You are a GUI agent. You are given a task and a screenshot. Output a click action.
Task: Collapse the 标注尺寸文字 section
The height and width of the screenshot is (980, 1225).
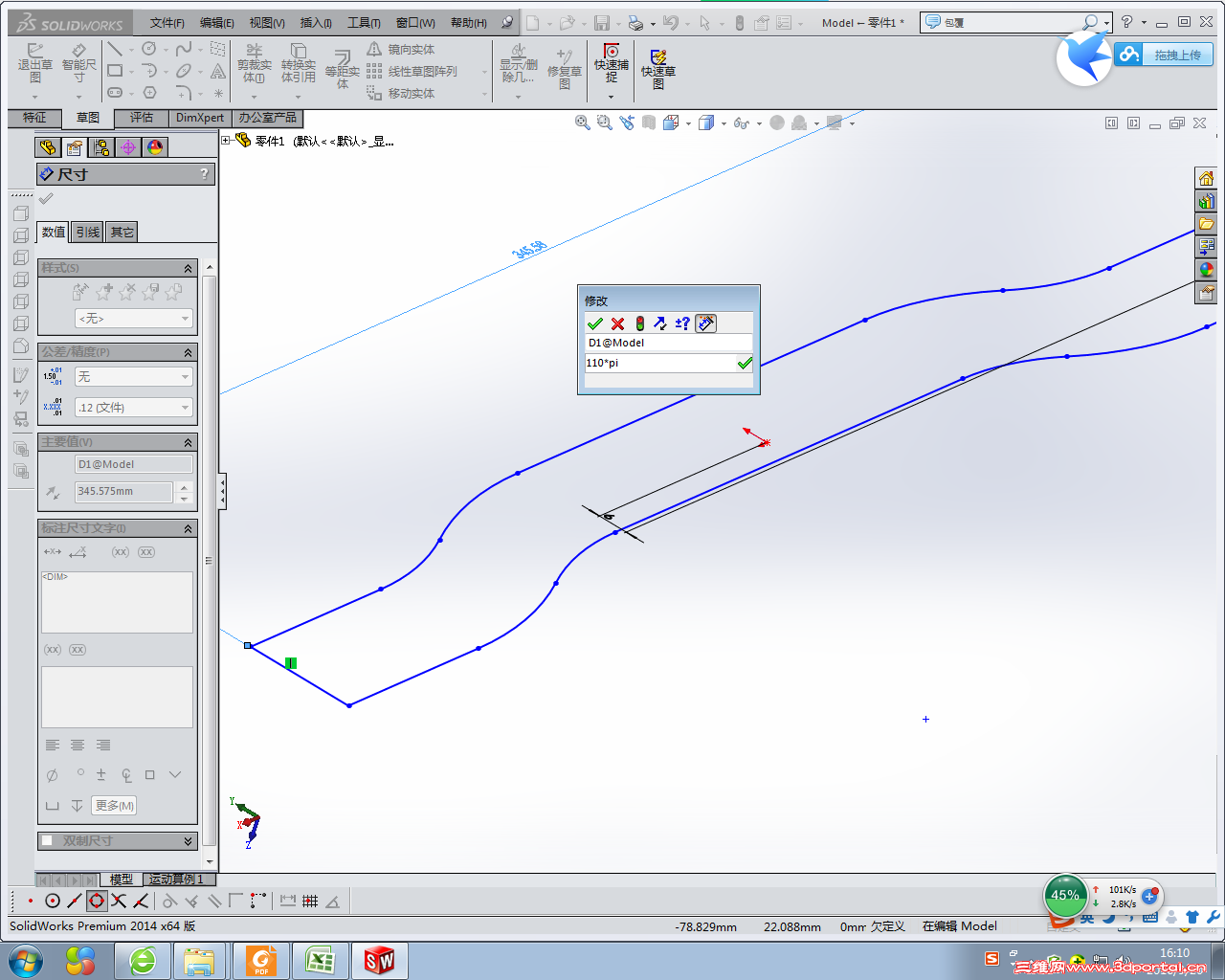[x=188, y=528]
